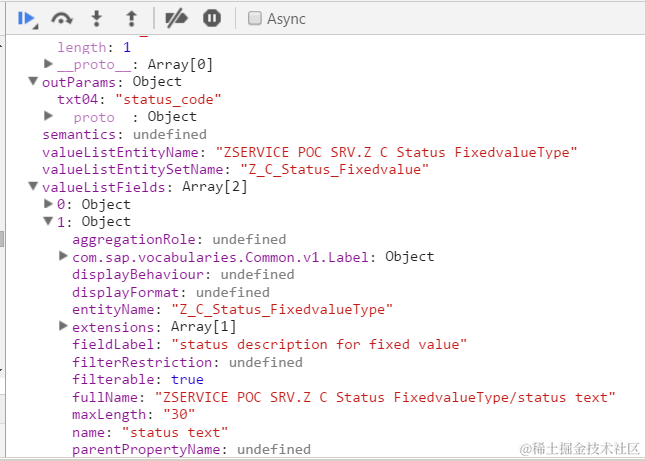
Task: Deactivate breakpoints icon
Action: click(176, 19)
